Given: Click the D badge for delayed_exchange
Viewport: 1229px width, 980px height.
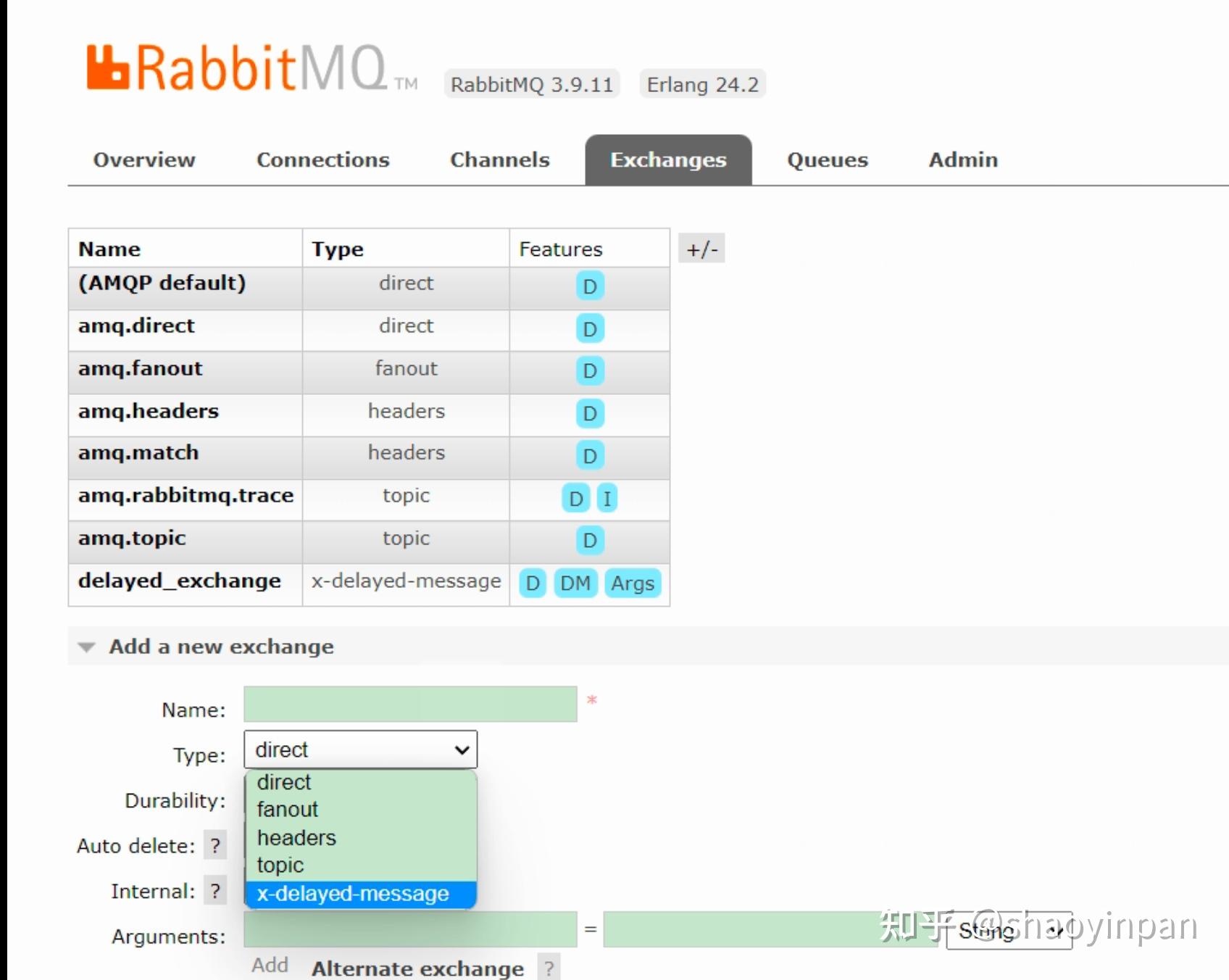Looking at the screenshot, I should point(533,584).
